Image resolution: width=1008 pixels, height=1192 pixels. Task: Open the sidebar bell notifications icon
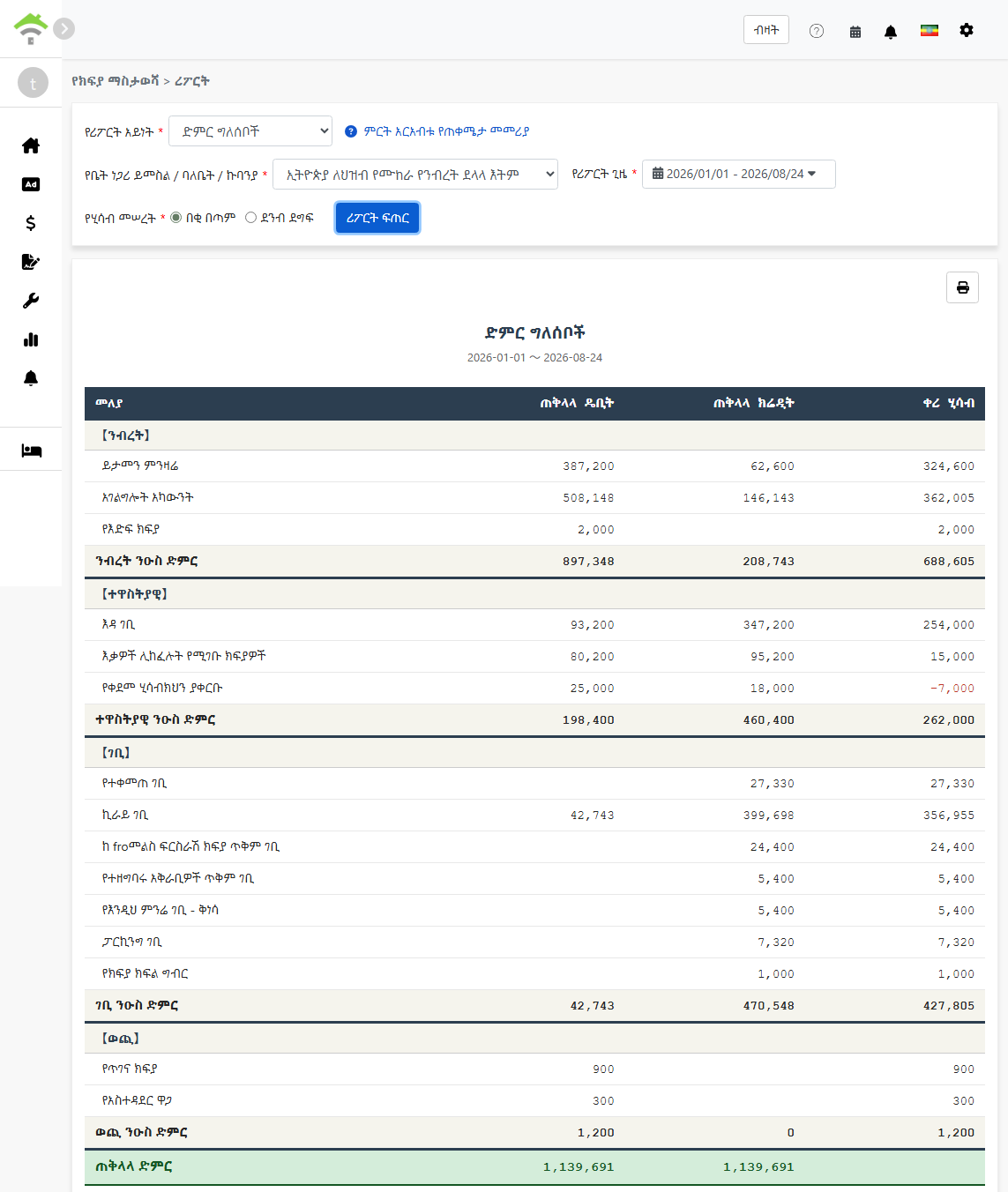pos(31,378)
